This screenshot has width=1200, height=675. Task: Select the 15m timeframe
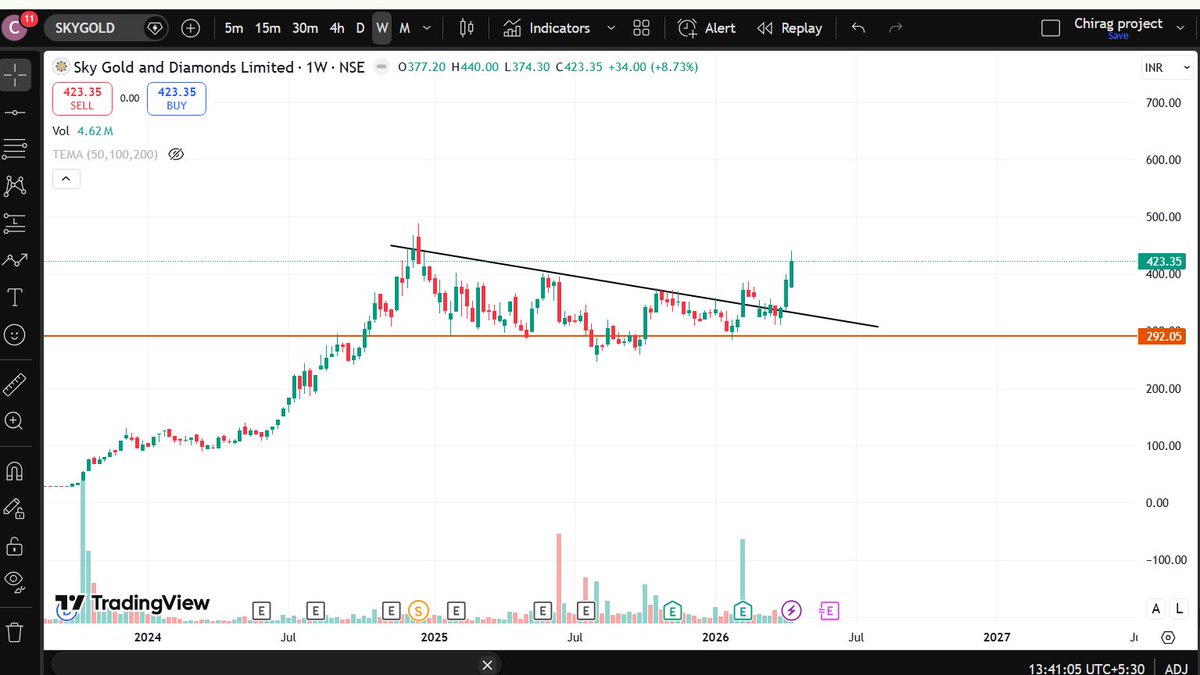click(x=267, y=28)
